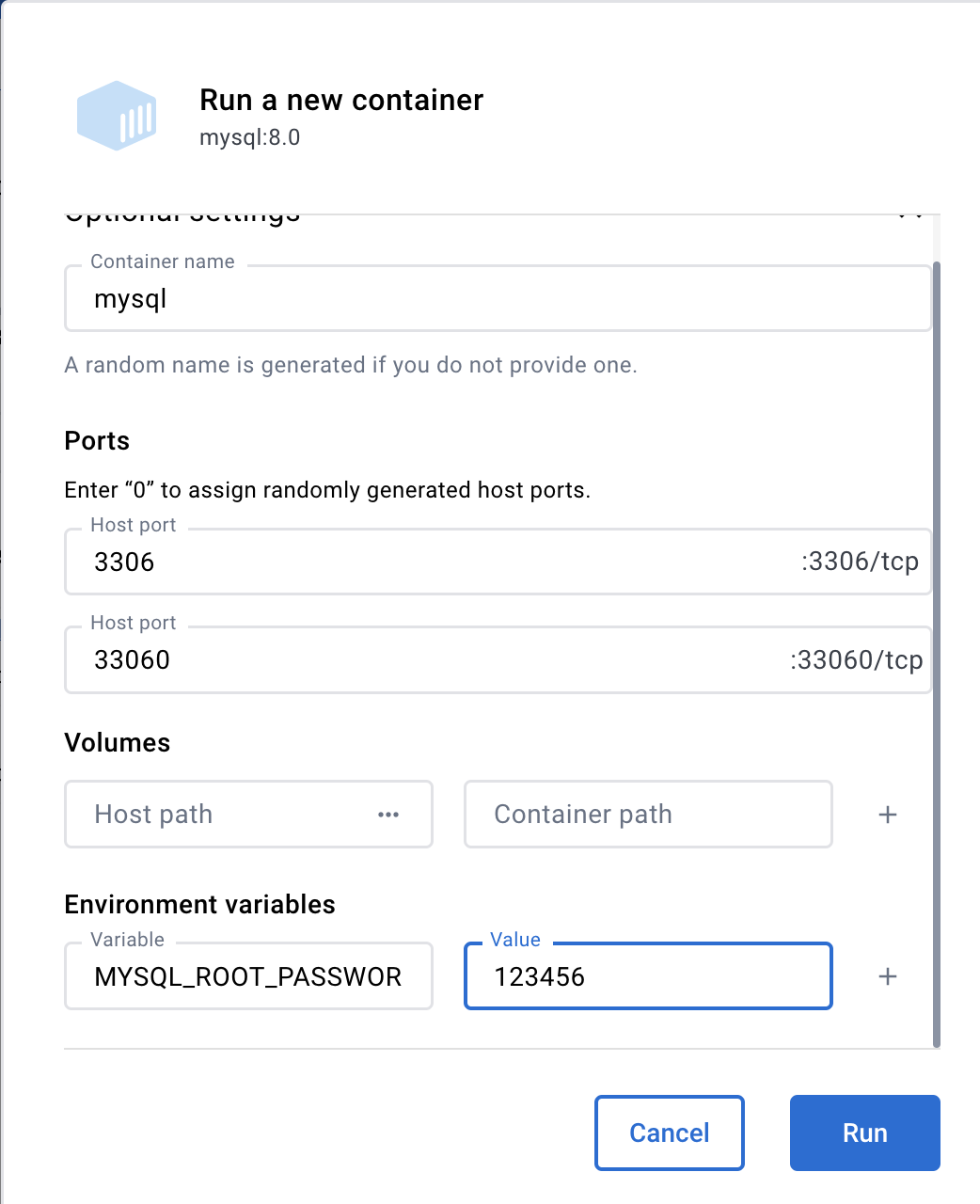This screenshot has height=1204, width=980.
Task: Click the container image icon in header
Action: click(117, 116)
